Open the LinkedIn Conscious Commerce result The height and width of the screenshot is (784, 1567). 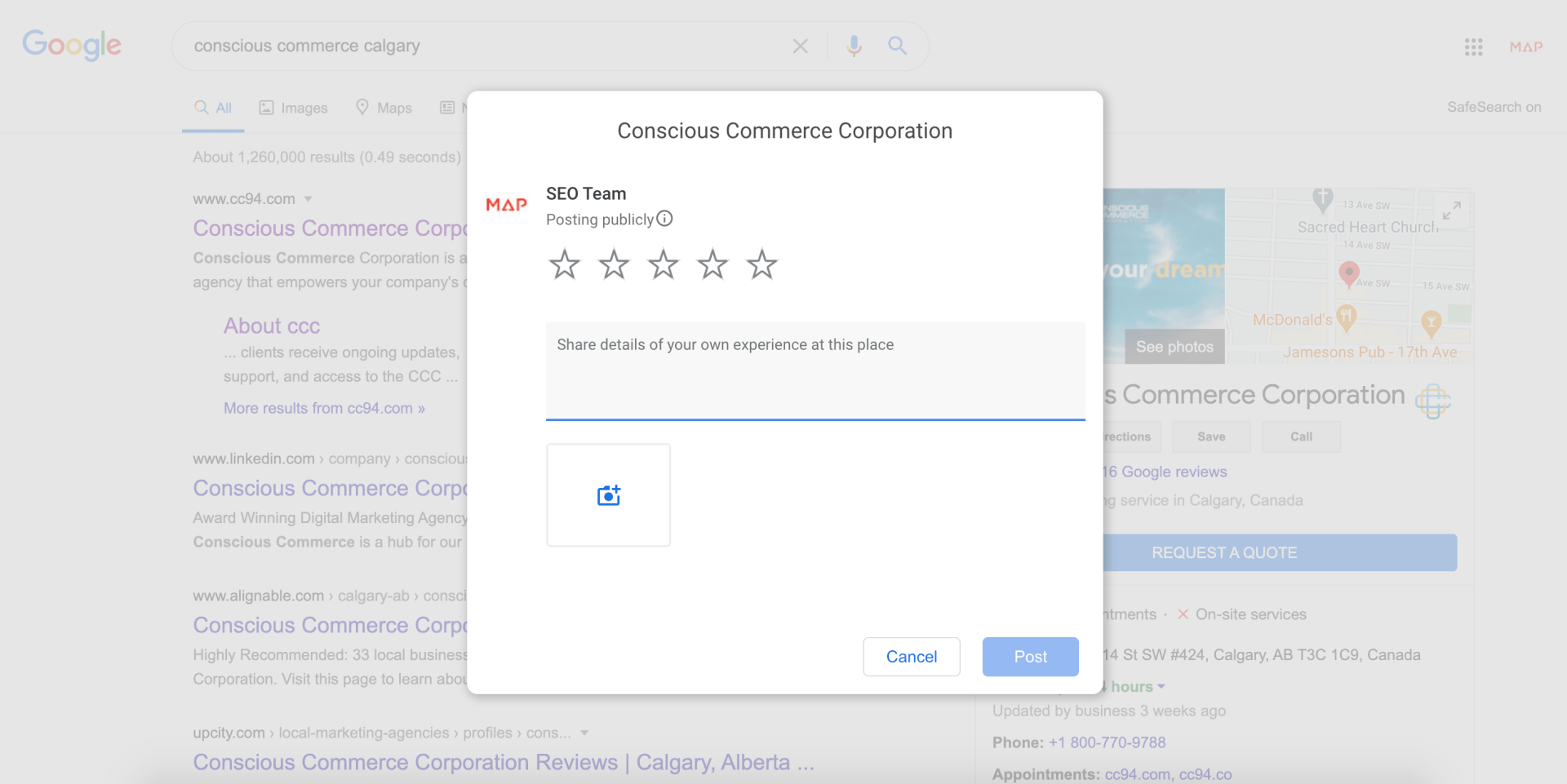[330, 488]
